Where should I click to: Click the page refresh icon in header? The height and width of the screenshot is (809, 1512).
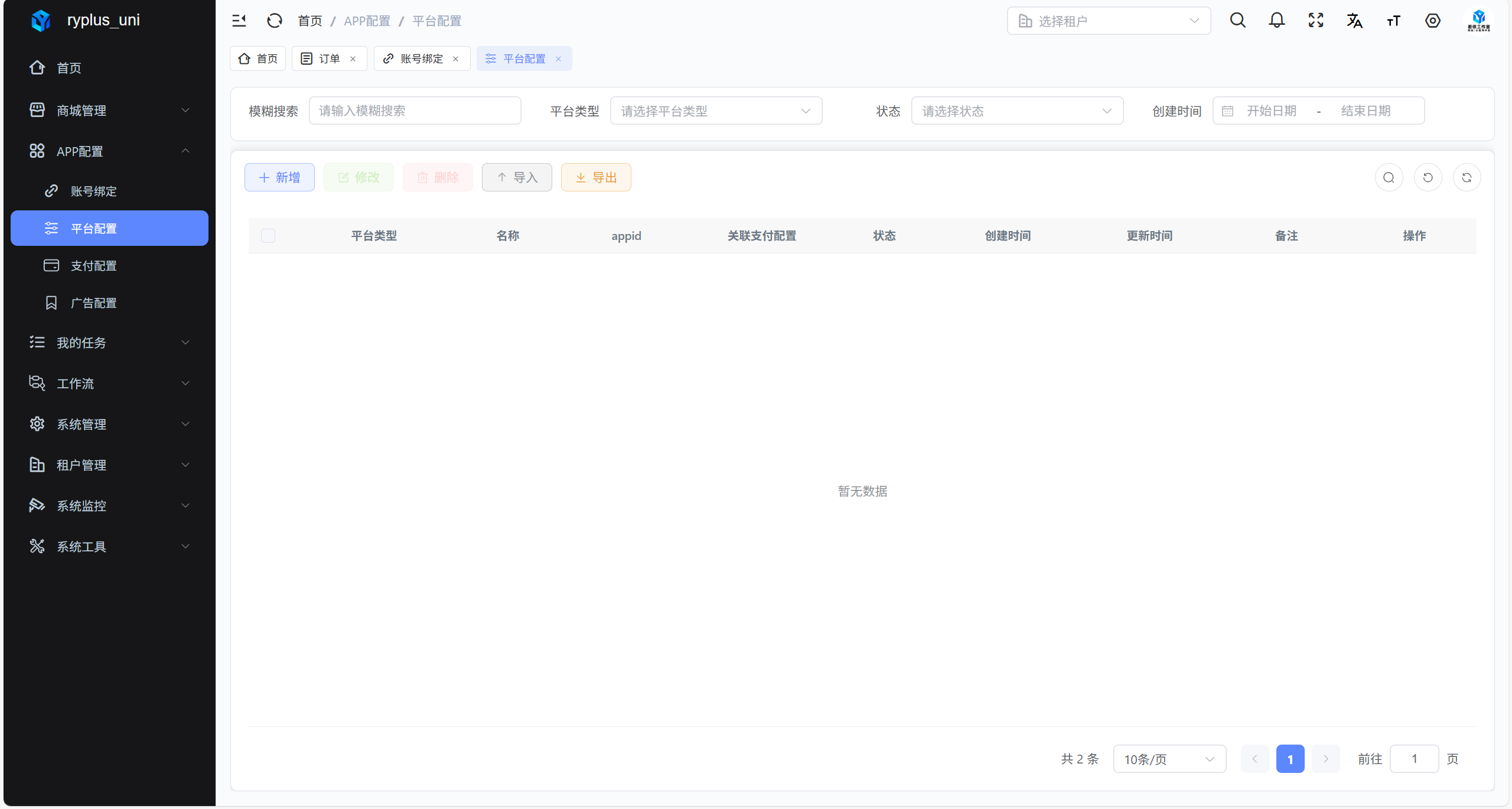(275, 21)
